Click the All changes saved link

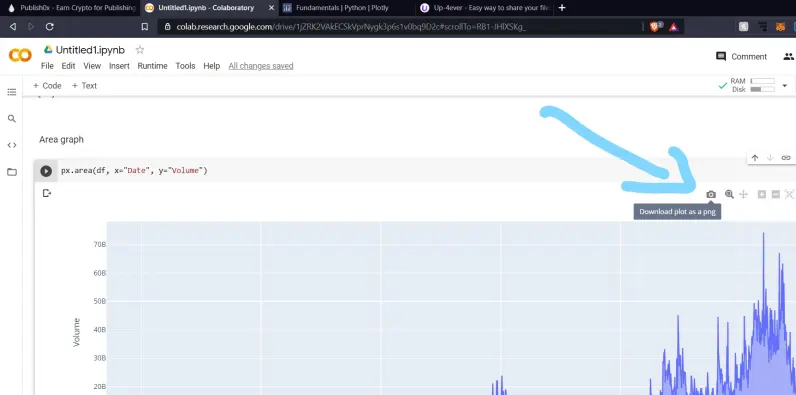(x=260, y=66)
